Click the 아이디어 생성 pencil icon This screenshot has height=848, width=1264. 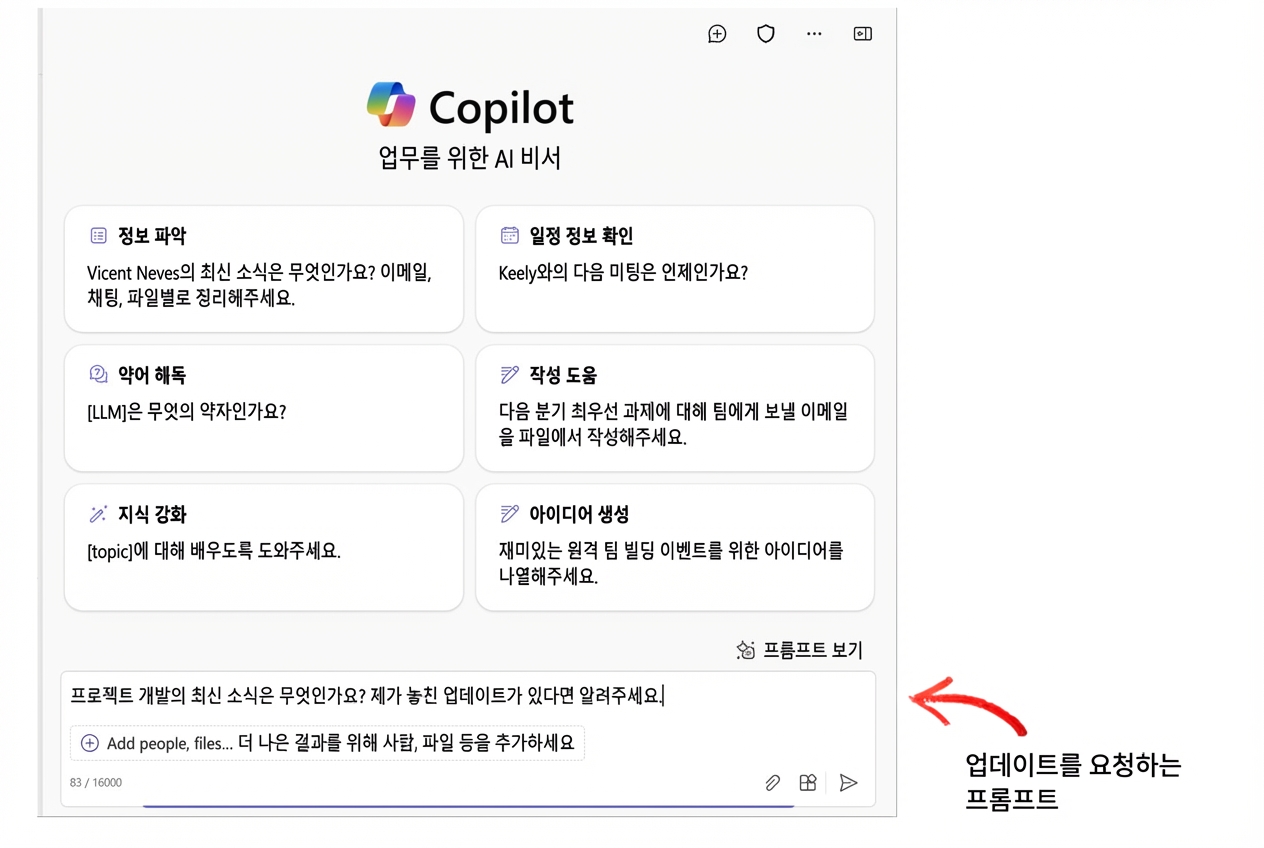pyautogui.click(x=510, y=514)
